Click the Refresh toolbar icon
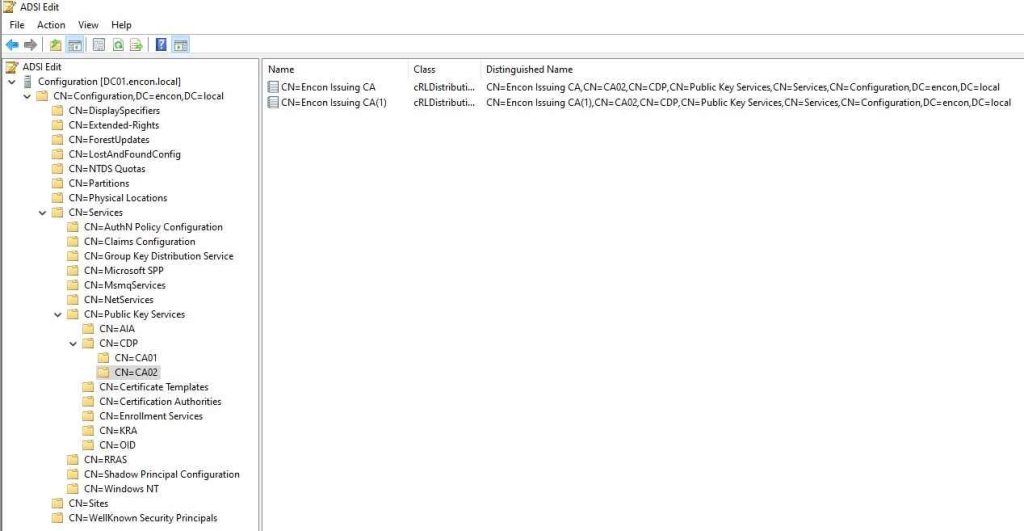Viewport: 1024px width, 531px height. (x=118, y=45)
